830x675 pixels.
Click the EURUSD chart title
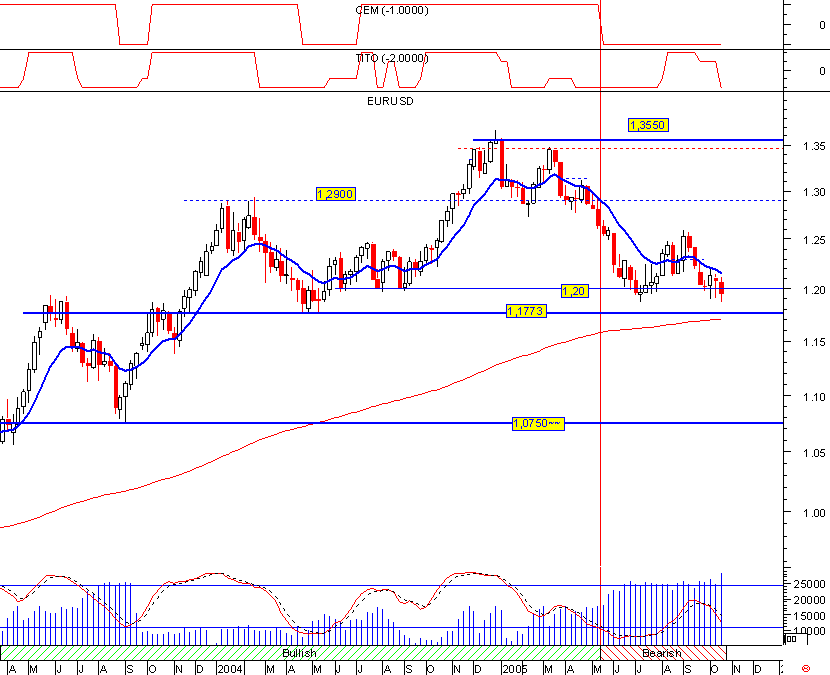pyautogui.click(x=390, y=101)
